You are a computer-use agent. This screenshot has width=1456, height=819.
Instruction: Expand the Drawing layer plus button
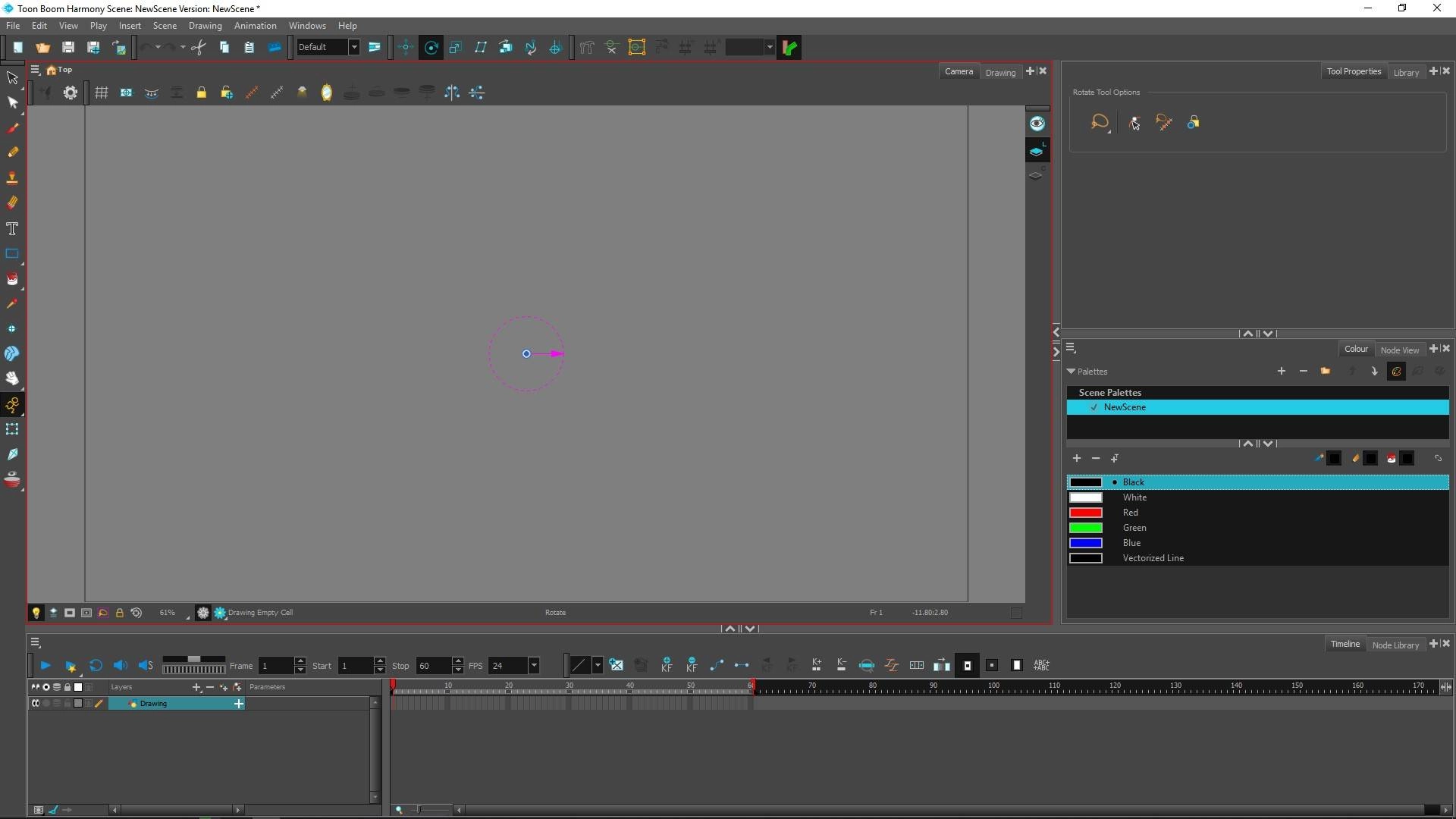tap(239, 704)
